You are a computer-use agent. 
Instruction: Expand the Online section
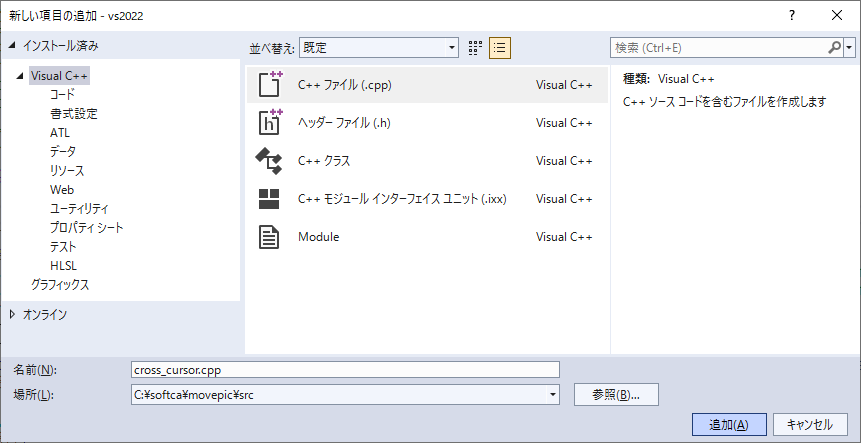(x=13, y=314)
